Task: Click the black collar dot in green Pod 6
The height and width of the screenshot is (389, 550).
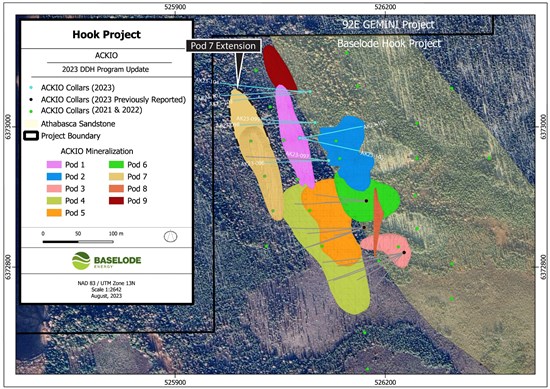Action: (x=366, y=201)
